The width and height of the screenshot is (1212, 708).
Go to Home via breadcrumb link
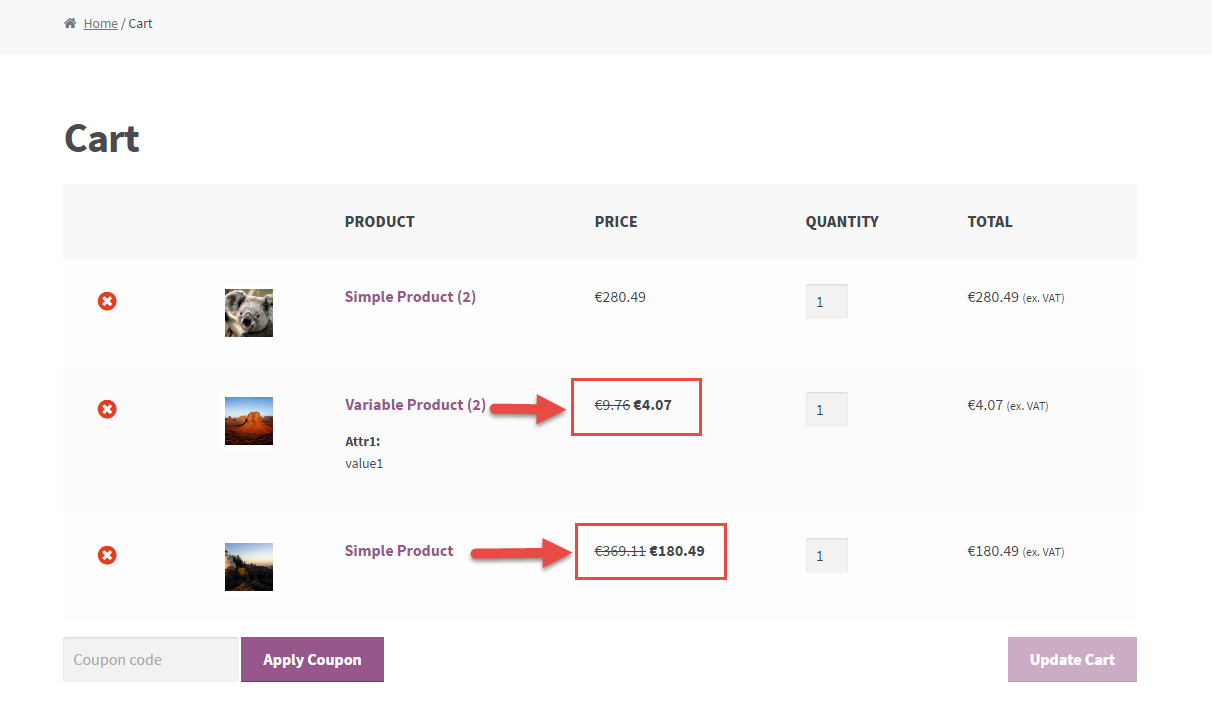[x=100, y=23]
